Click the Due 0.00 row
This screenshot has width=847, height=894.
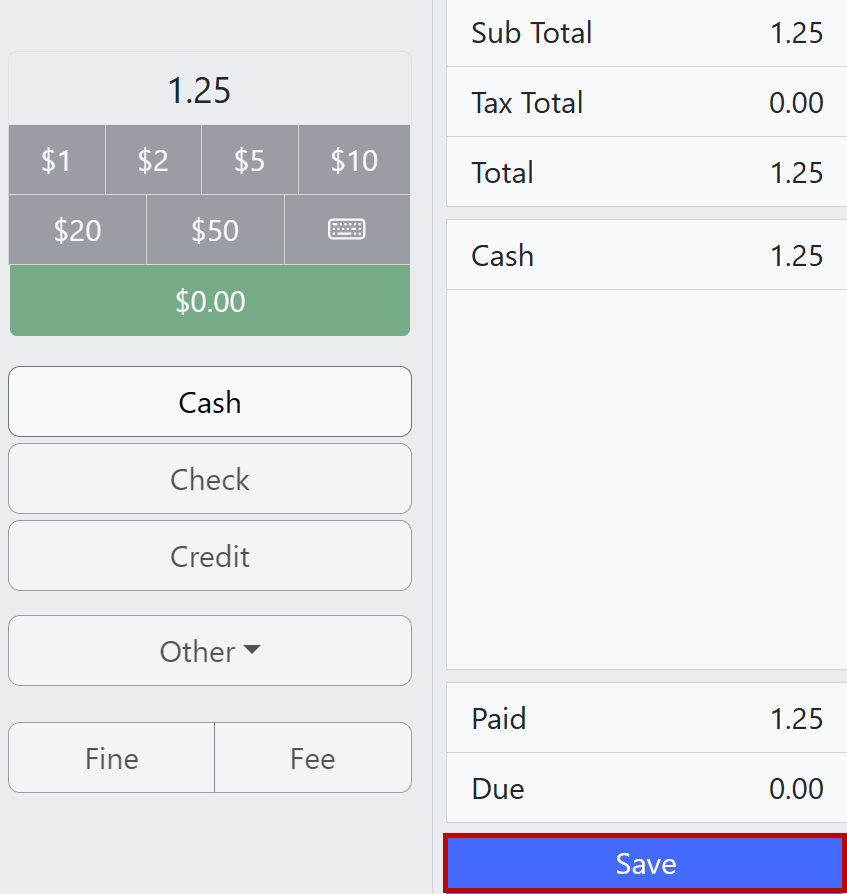[x=646, y=789]
